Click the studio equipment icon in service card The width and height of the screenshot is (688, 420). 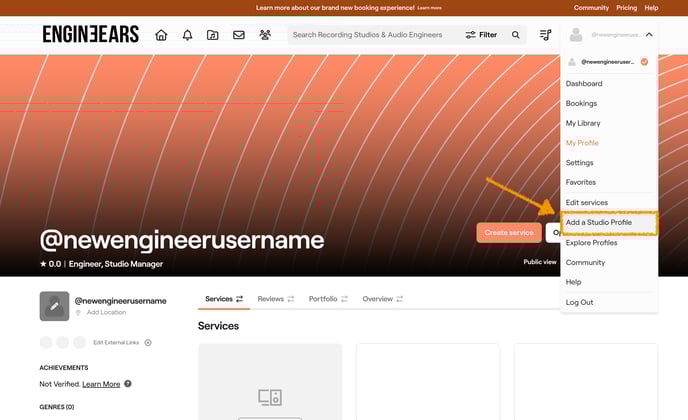pyautogui.click(x=270, y=397)
